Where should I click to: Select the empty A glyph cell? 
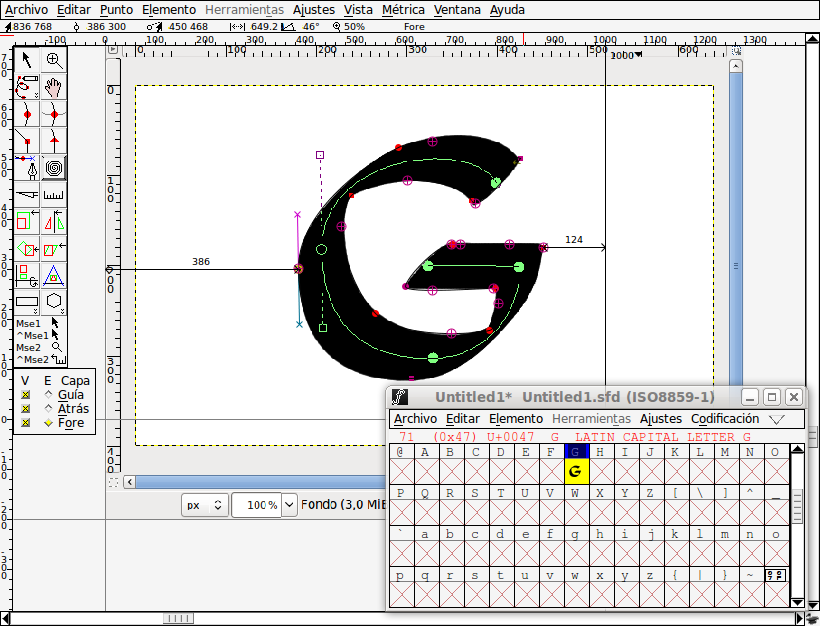(425, 471)
